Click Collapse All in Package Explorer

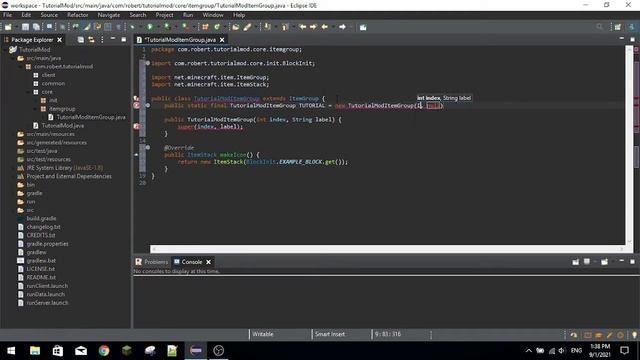(x=80, y=40)
